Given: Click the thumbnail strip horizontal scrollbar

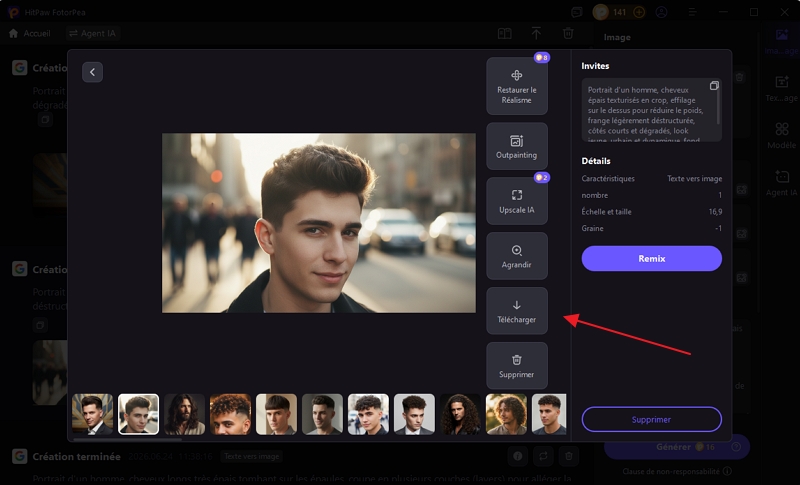Looking at the screenshot, I should pyautogui.click(x=128, y=439).
